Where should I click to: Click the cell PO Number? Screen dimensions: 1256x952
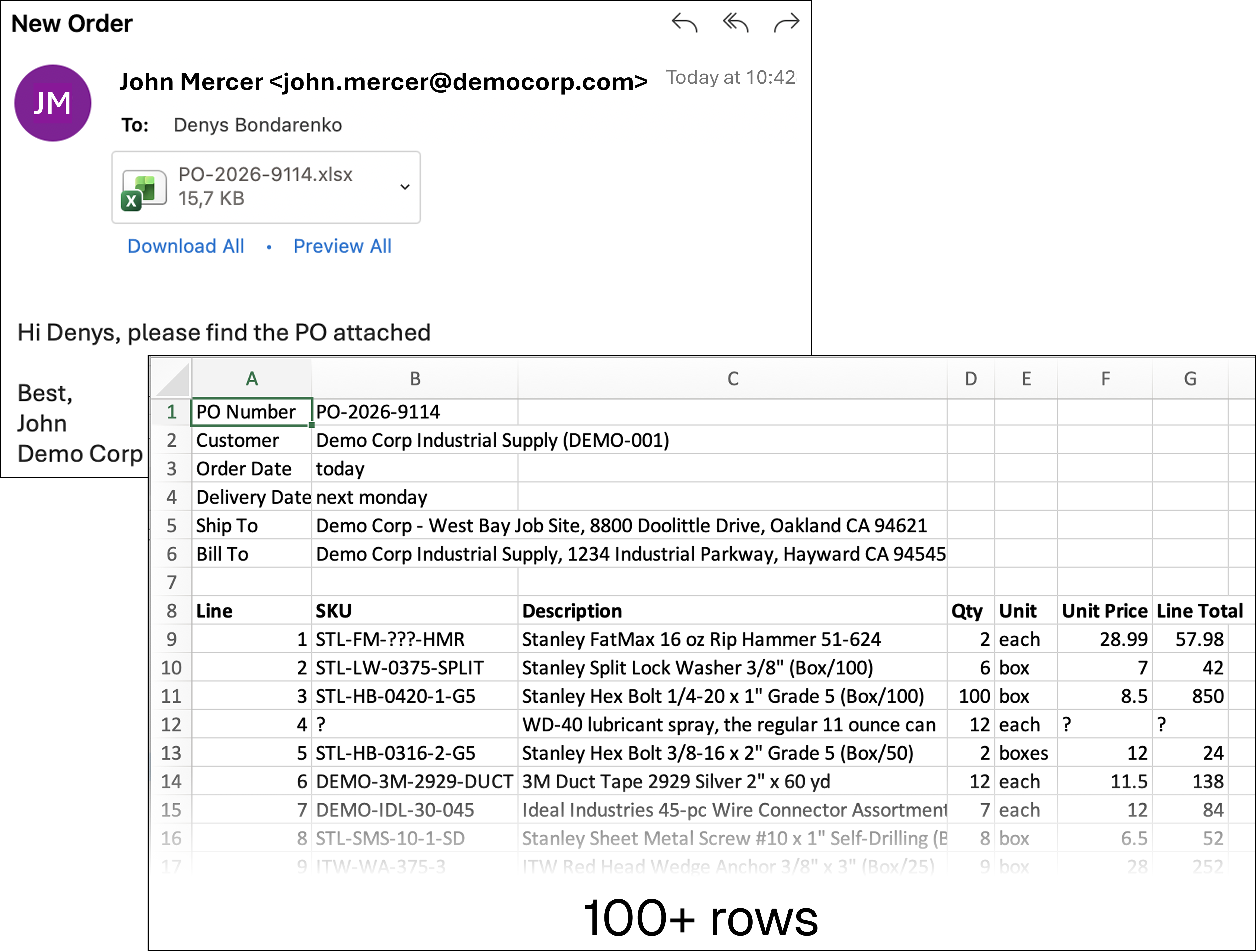click(x=251, y=412)
